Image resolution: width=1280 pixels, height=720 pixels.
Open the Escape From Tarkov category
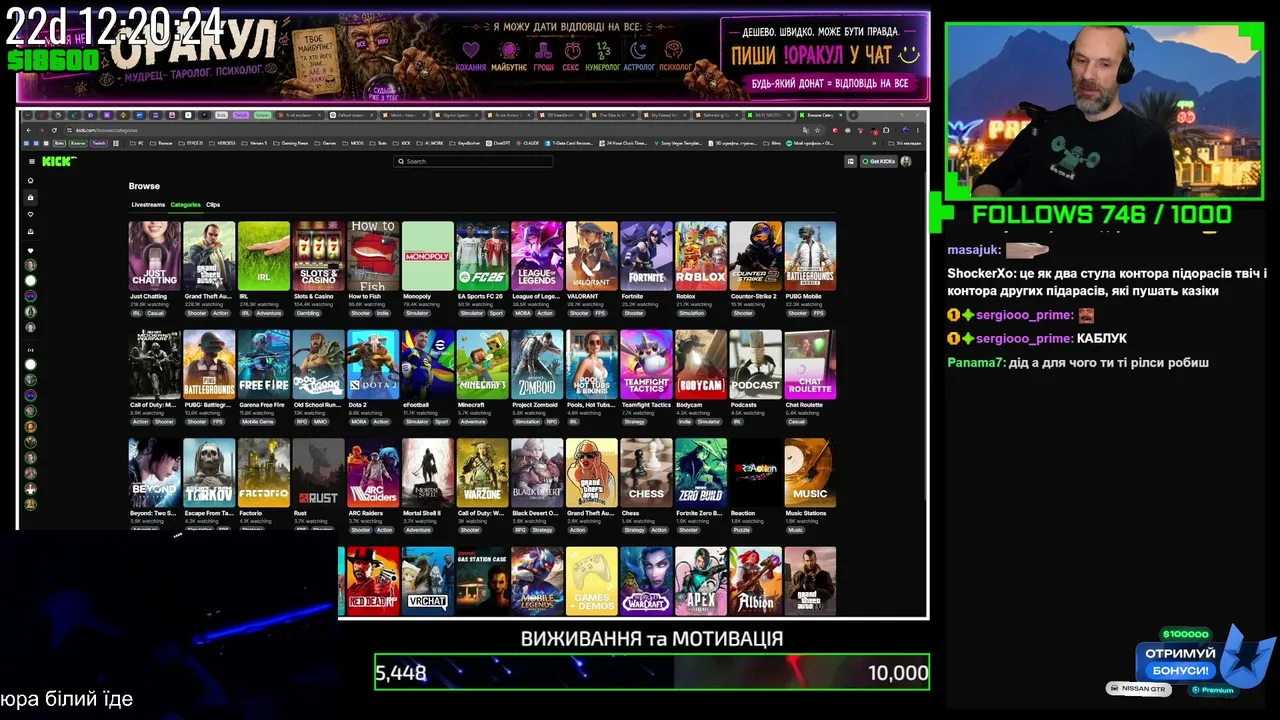point(209,473)
